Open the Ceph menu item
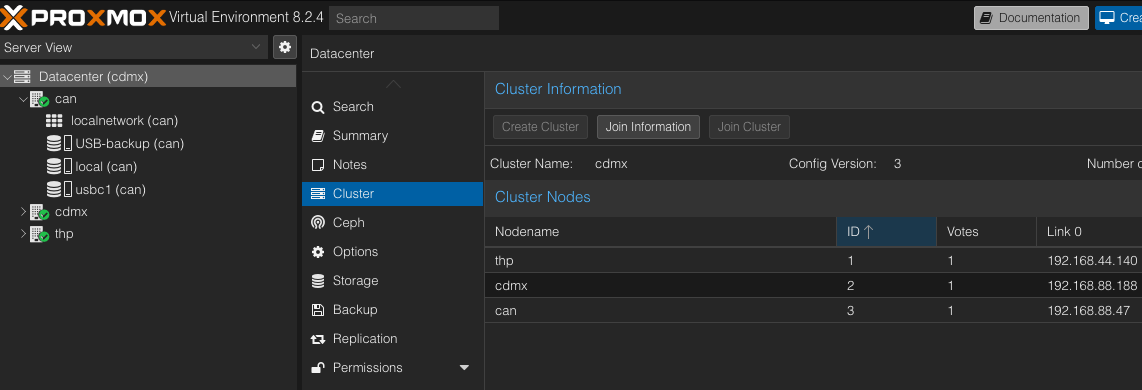The image size is (1142, 390). 393,222
